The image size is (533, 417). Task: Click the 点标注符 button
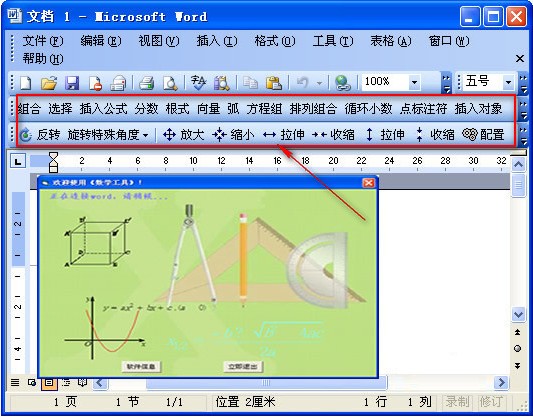tap(423, 109)
